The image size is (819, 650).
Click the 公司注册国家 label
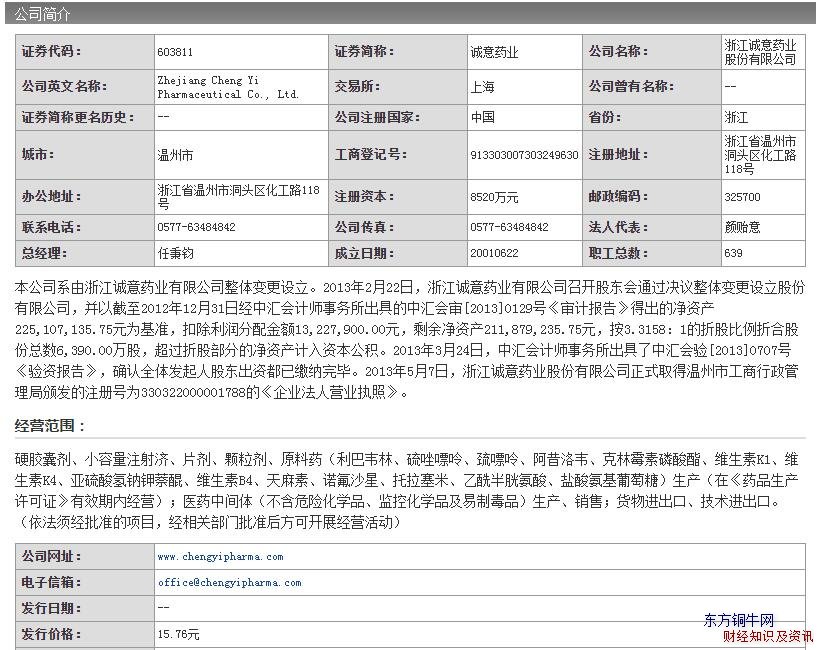(377, 117)
